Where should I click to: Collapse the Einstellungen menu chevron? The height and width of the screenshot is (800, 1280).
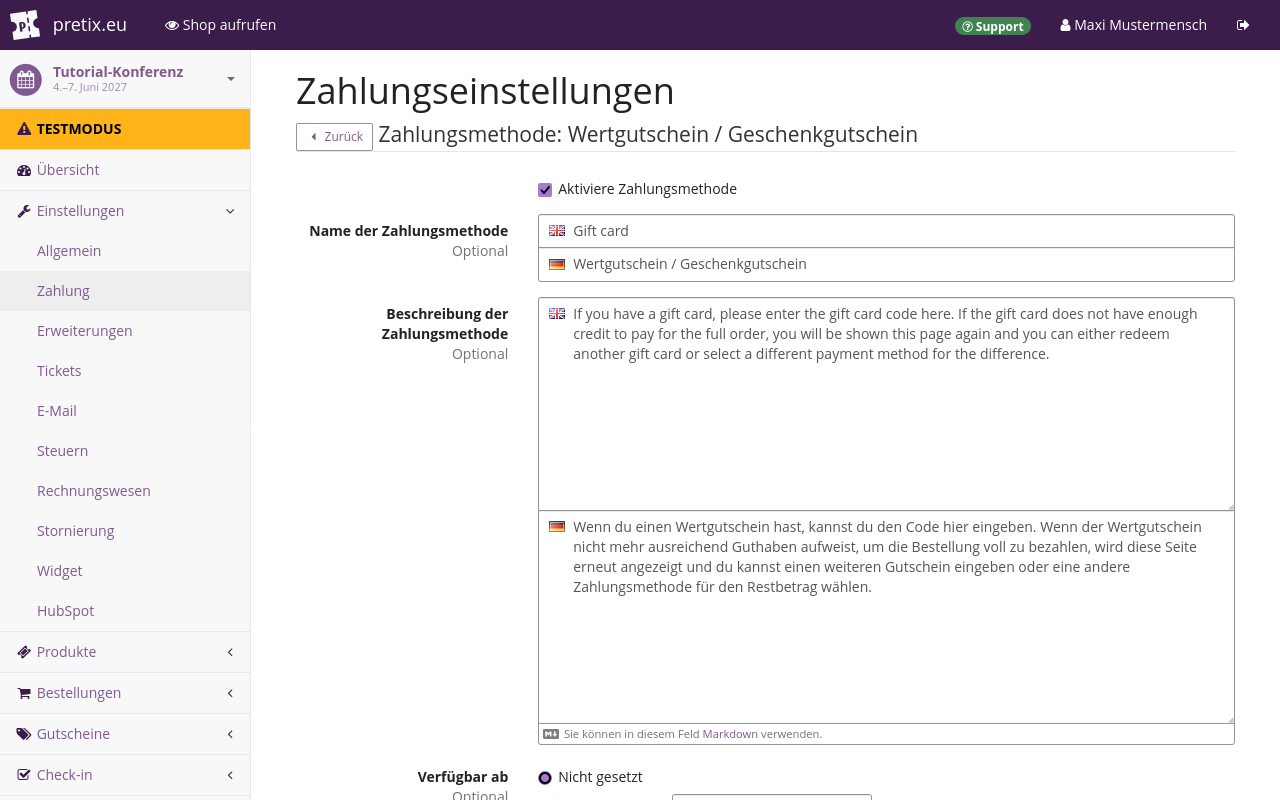[230, 211]
